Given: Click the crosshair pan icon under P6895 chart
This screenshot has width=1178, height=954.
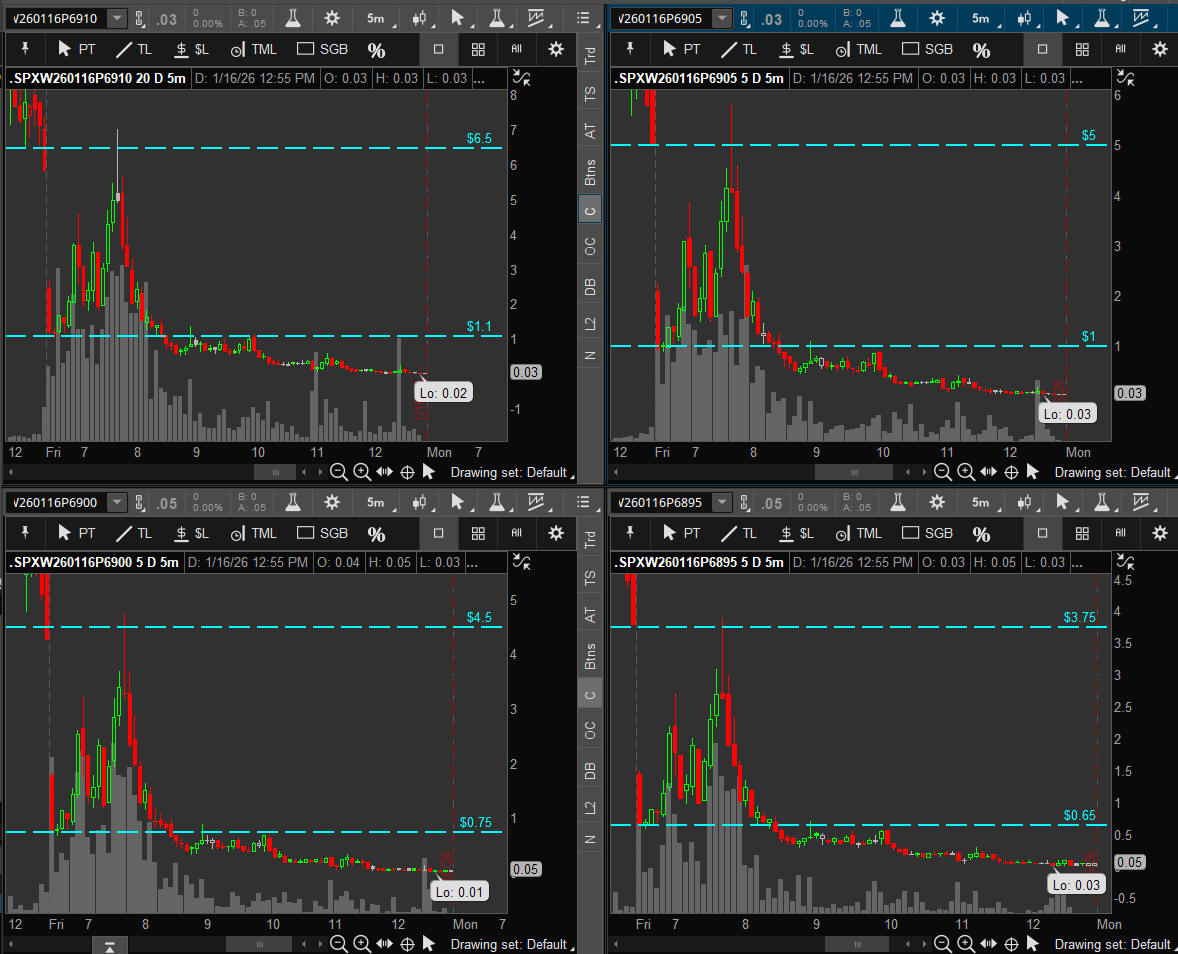Looking at the screenshot, I should tap(1011, 943).
